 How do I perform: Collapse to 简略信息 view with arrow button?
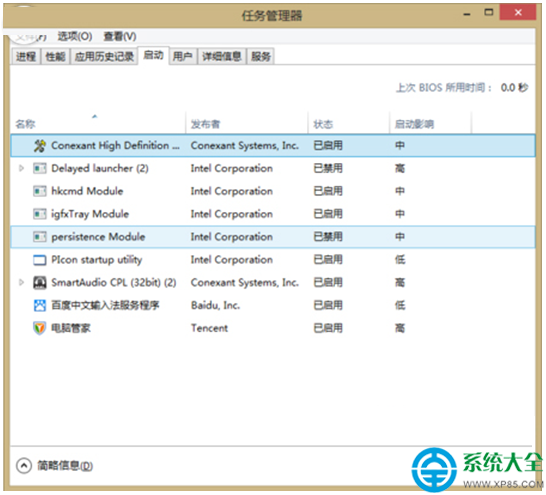click(x=24, y=466)
